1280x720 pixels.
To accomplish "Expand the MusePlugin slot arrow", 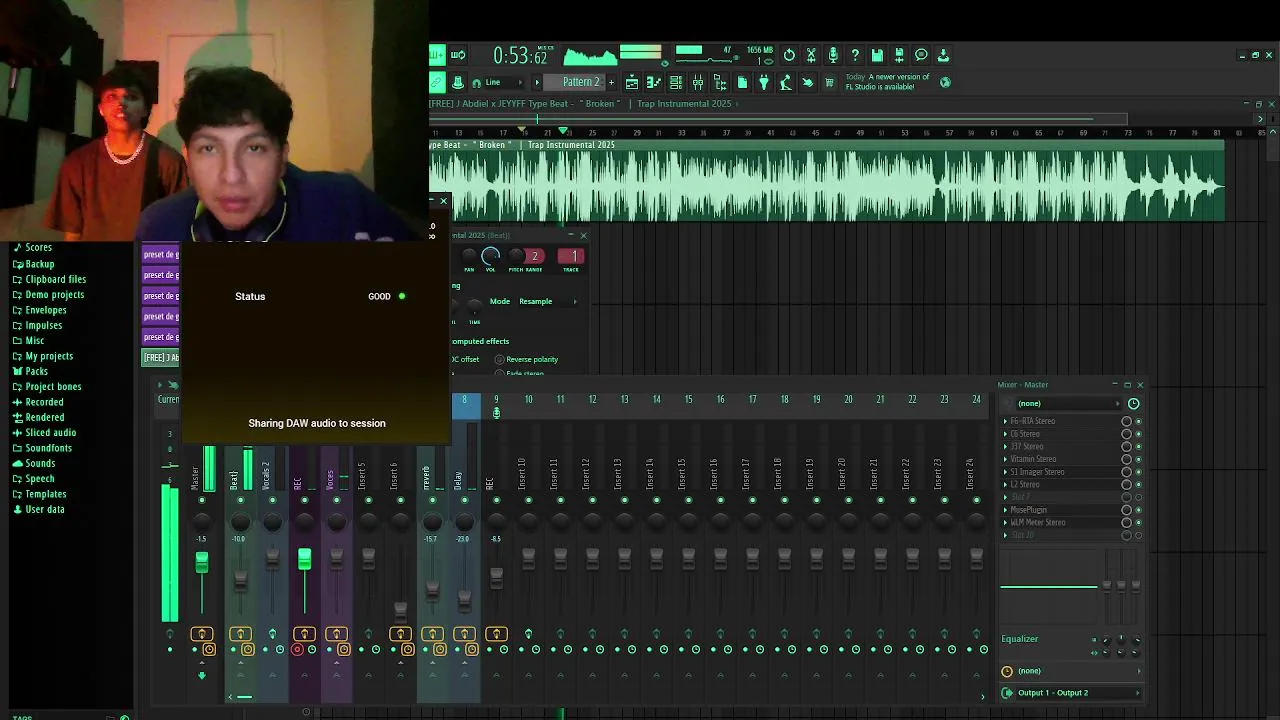I will (1005, 510).
